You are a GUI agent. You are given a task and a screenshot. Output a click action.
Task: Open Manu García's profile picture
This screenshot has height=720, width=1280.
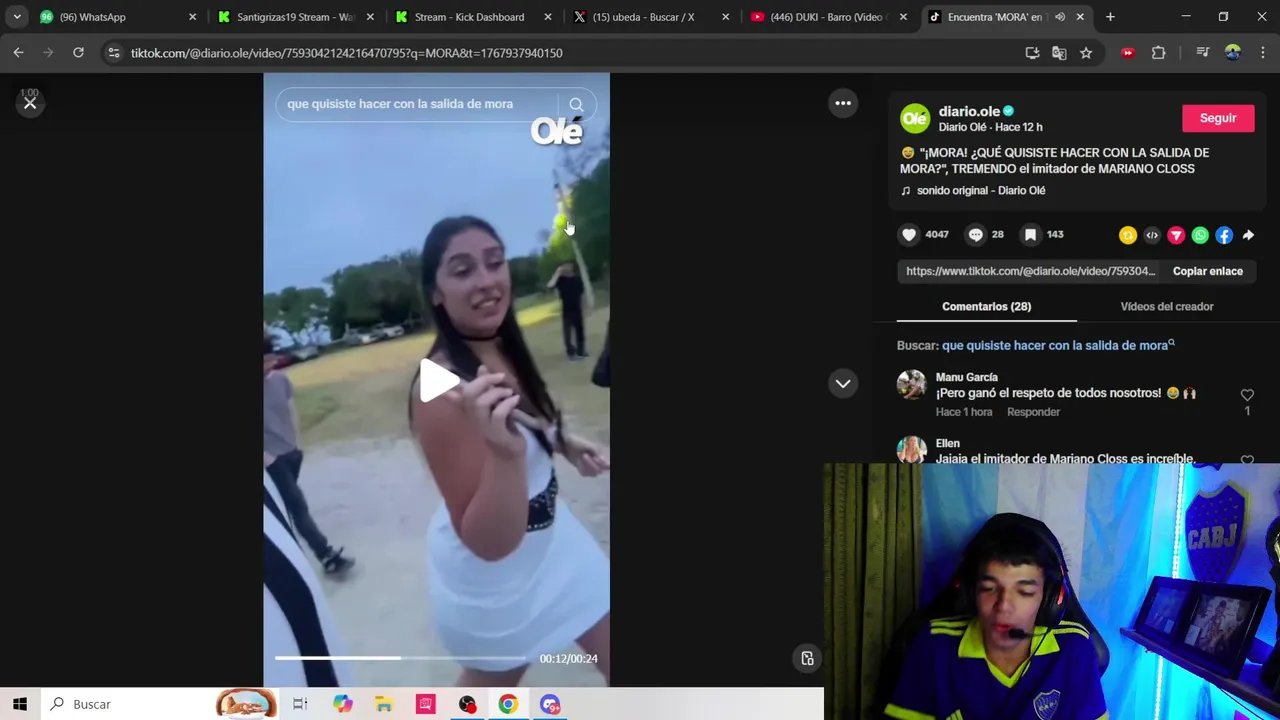911,385
